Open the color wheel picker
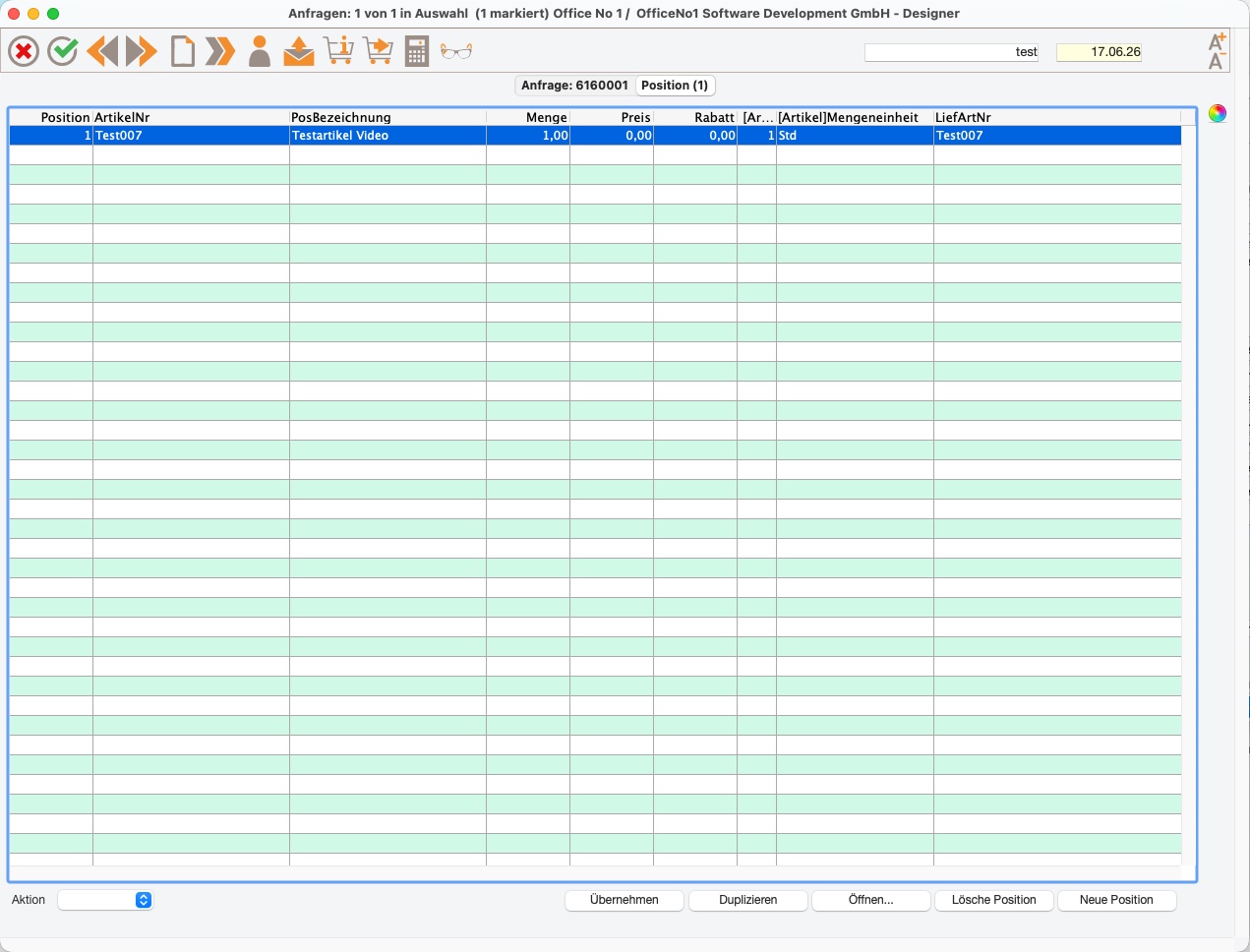Viewport: 1250px width, 952px height. coord(1218,113)
